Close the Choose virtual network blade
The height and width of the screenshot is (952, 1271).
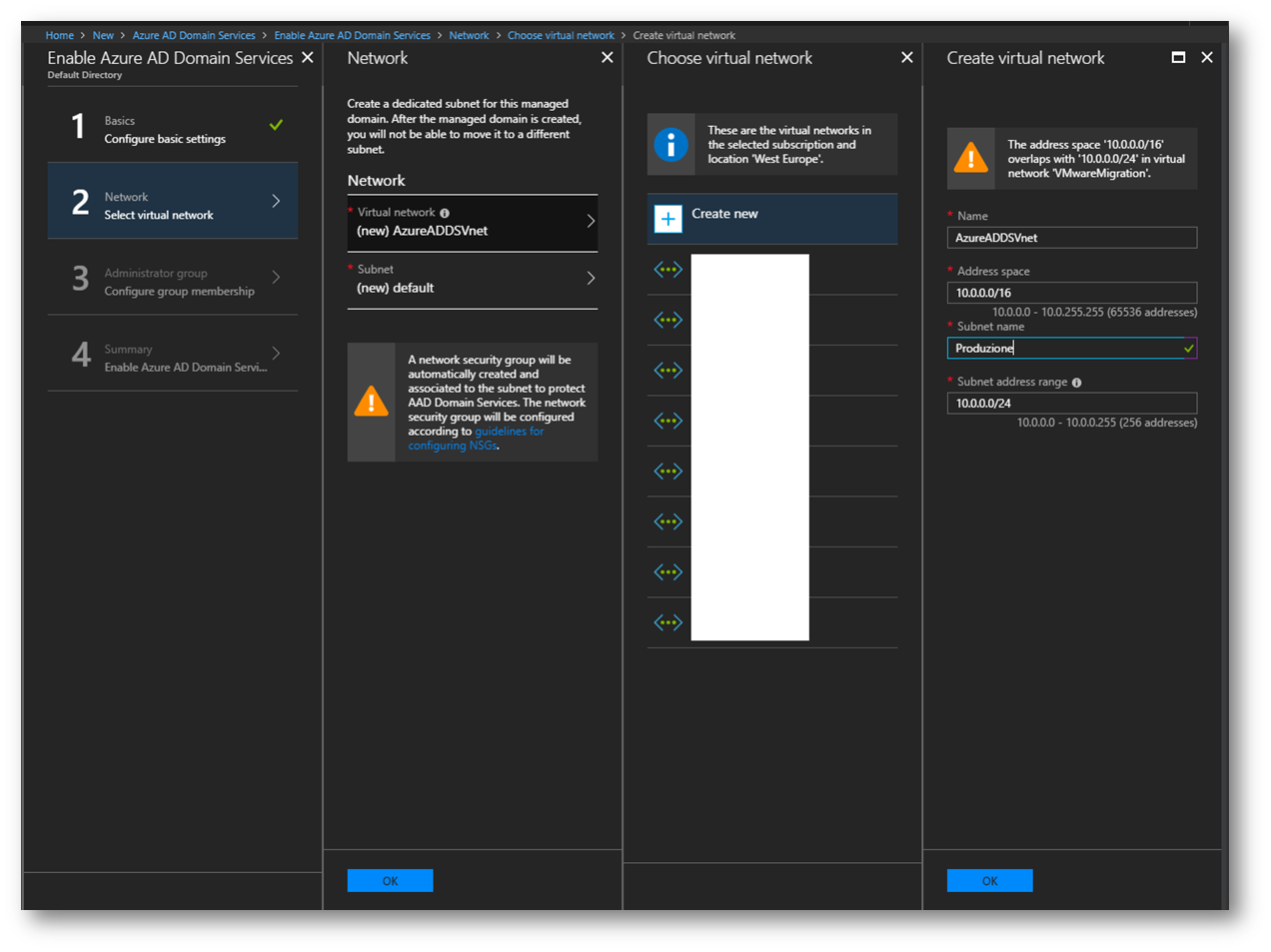click(x=907, y=58)
